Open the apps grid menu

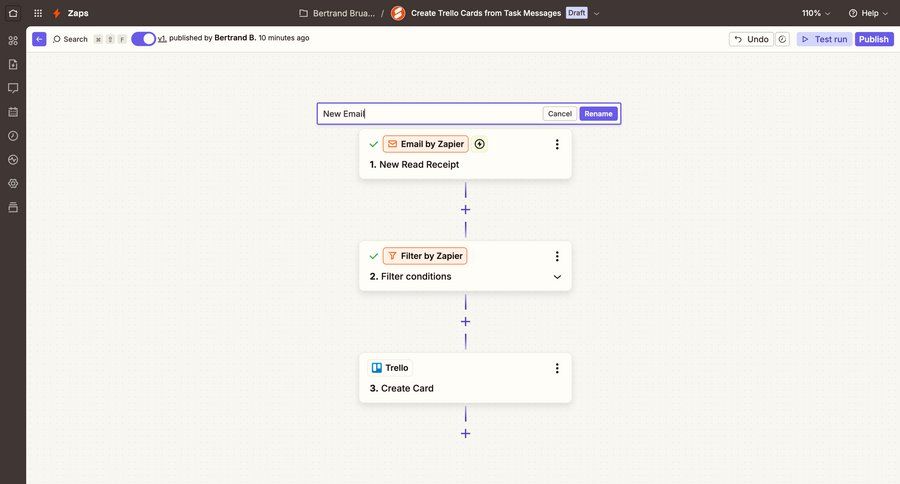tap(38, 13)
